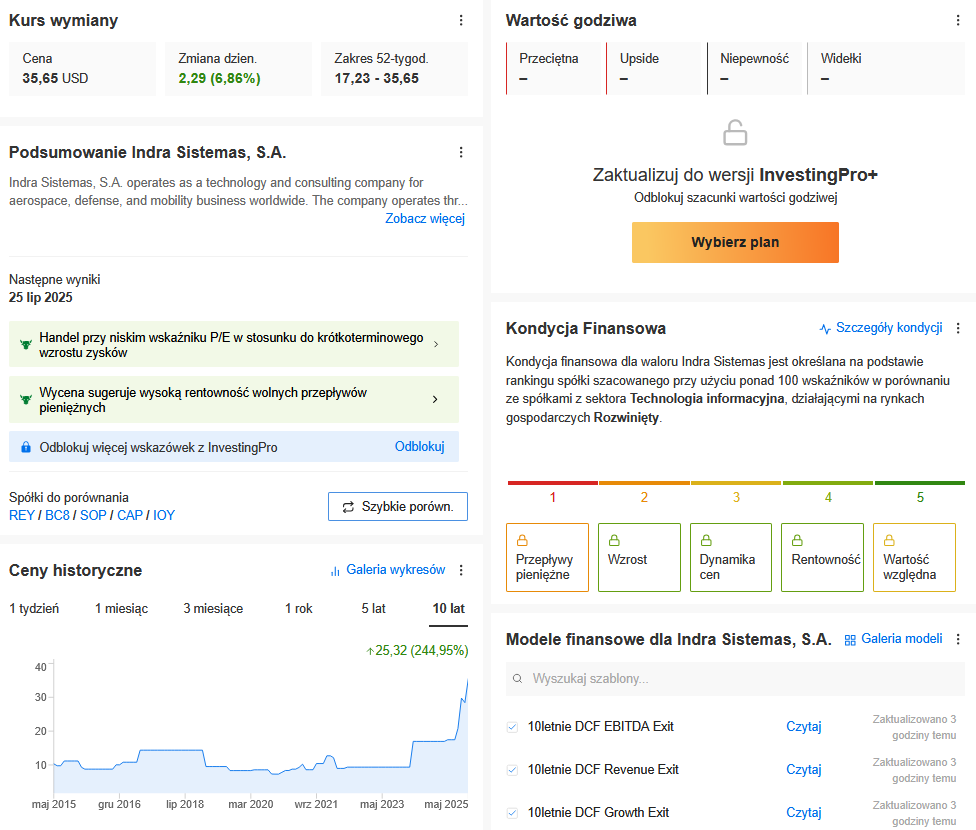Click the lock icon on Wartość względna card

coord(889,540)
